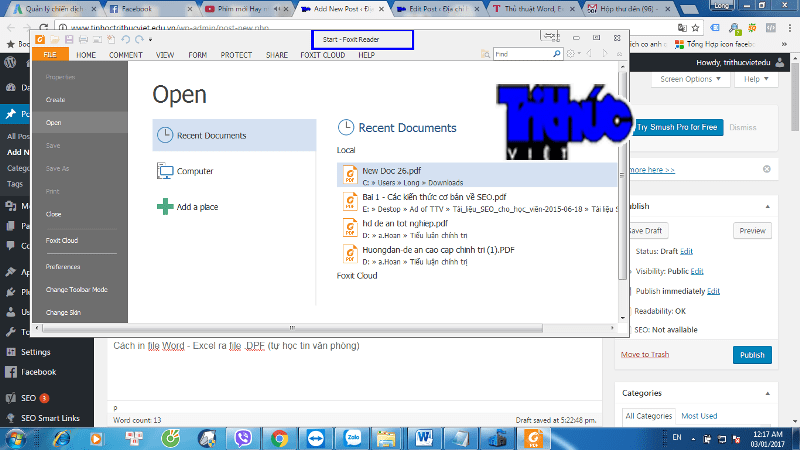Open the PROTECT ribbon tab

[236, 55]
